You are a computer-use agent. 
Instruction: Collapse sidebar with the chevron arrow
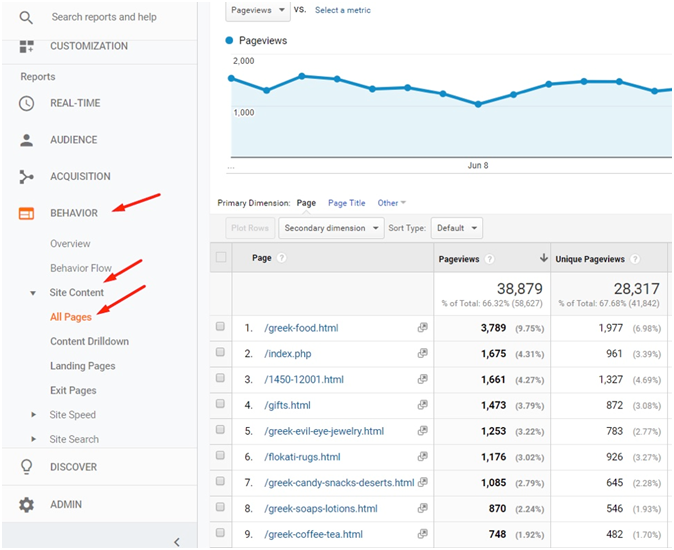177,542
